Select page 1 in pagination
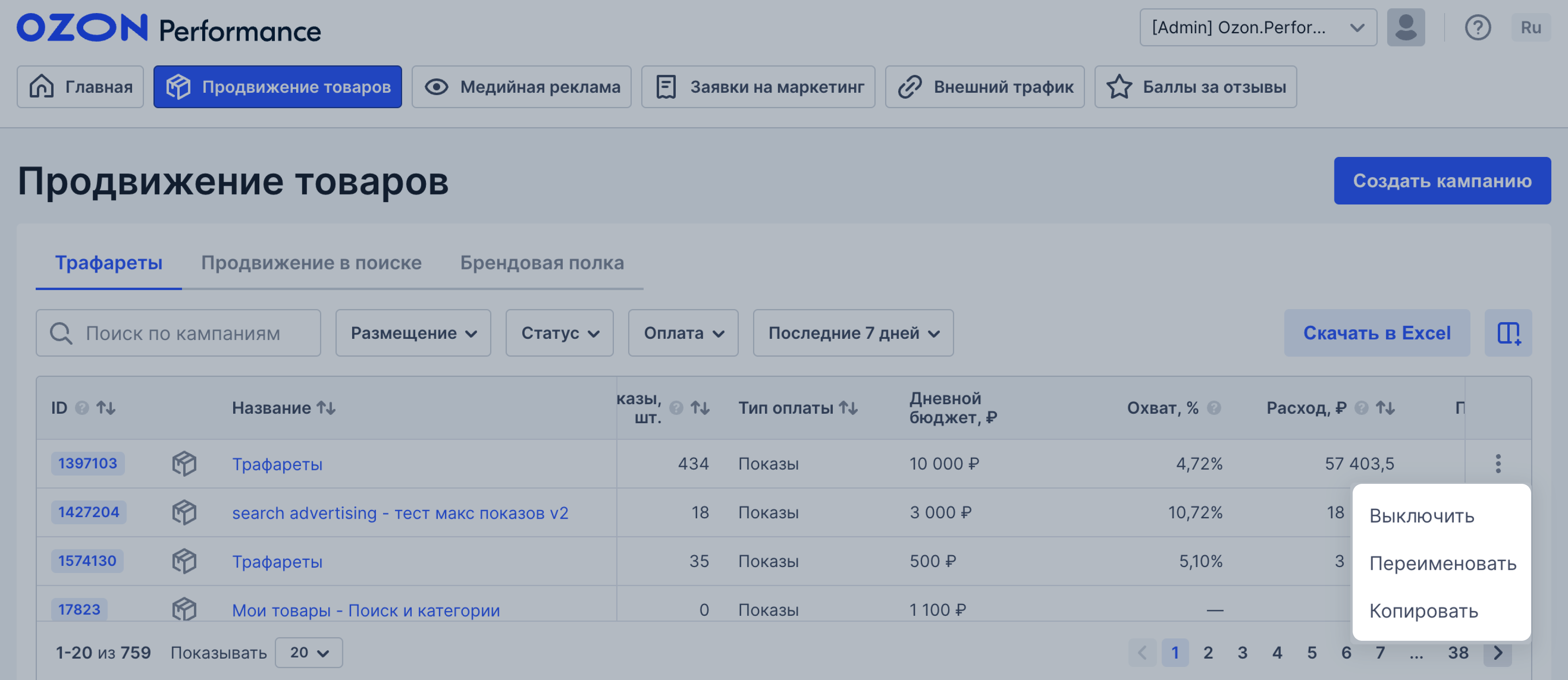1568x680 pixels. click(x=1175, y=653)
